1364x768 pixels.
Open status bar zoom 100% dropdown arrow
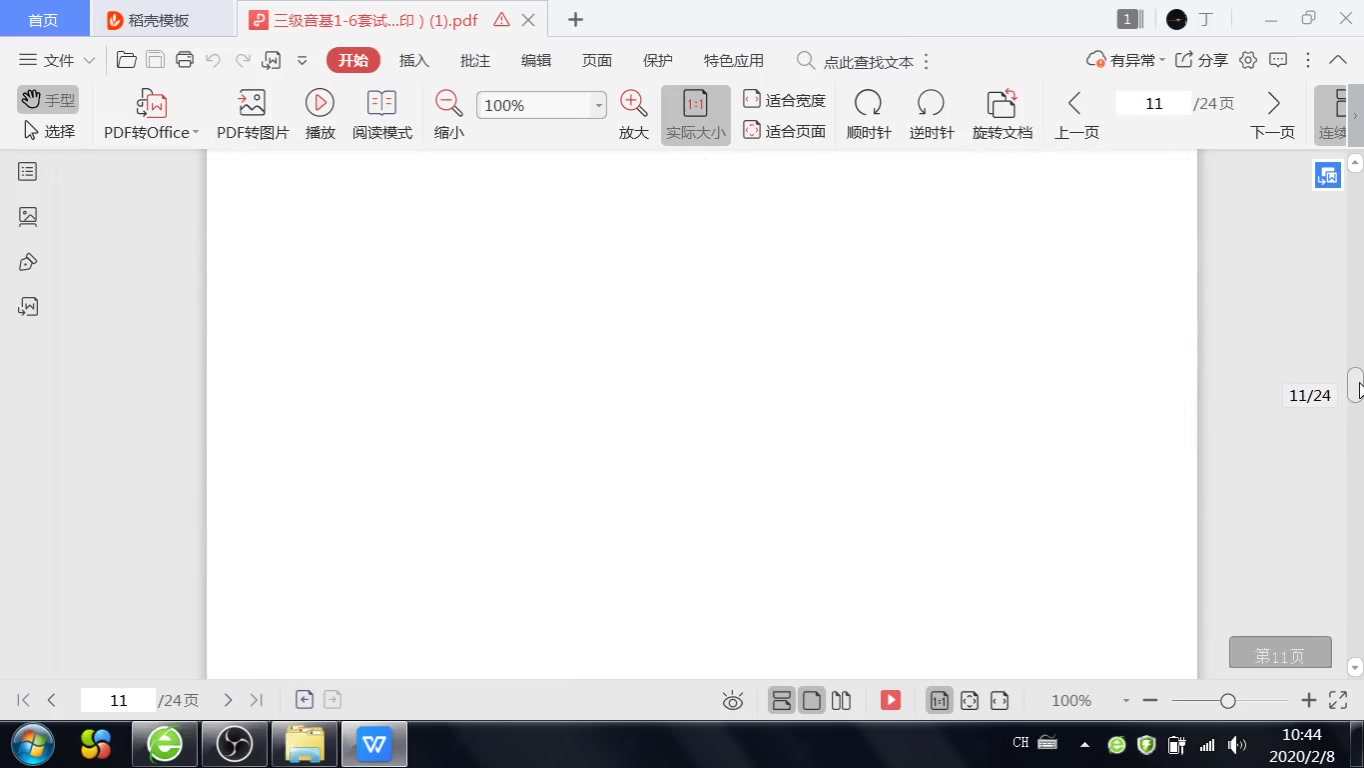tap(1126, 701)
